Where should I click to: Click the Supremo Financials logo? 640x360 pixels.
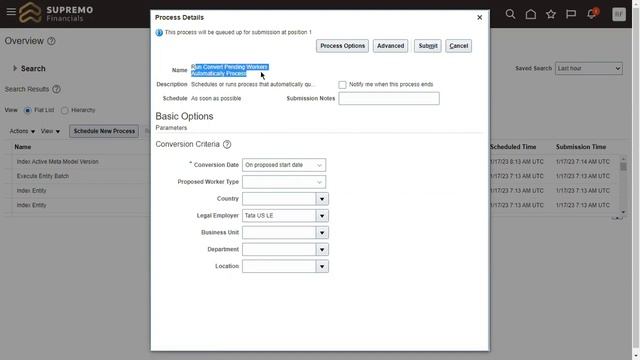[x=56, y=13]
